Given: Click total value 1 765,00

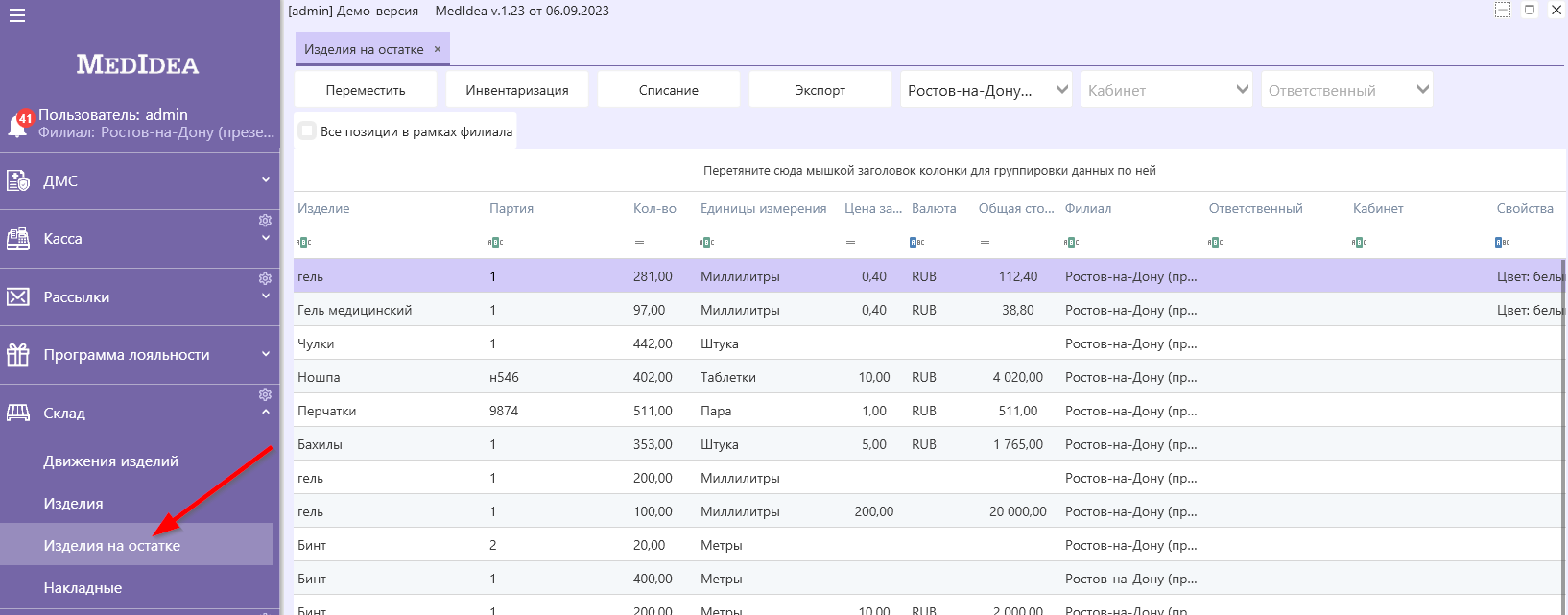Looking at the screenshot, I should (1018, 444).
